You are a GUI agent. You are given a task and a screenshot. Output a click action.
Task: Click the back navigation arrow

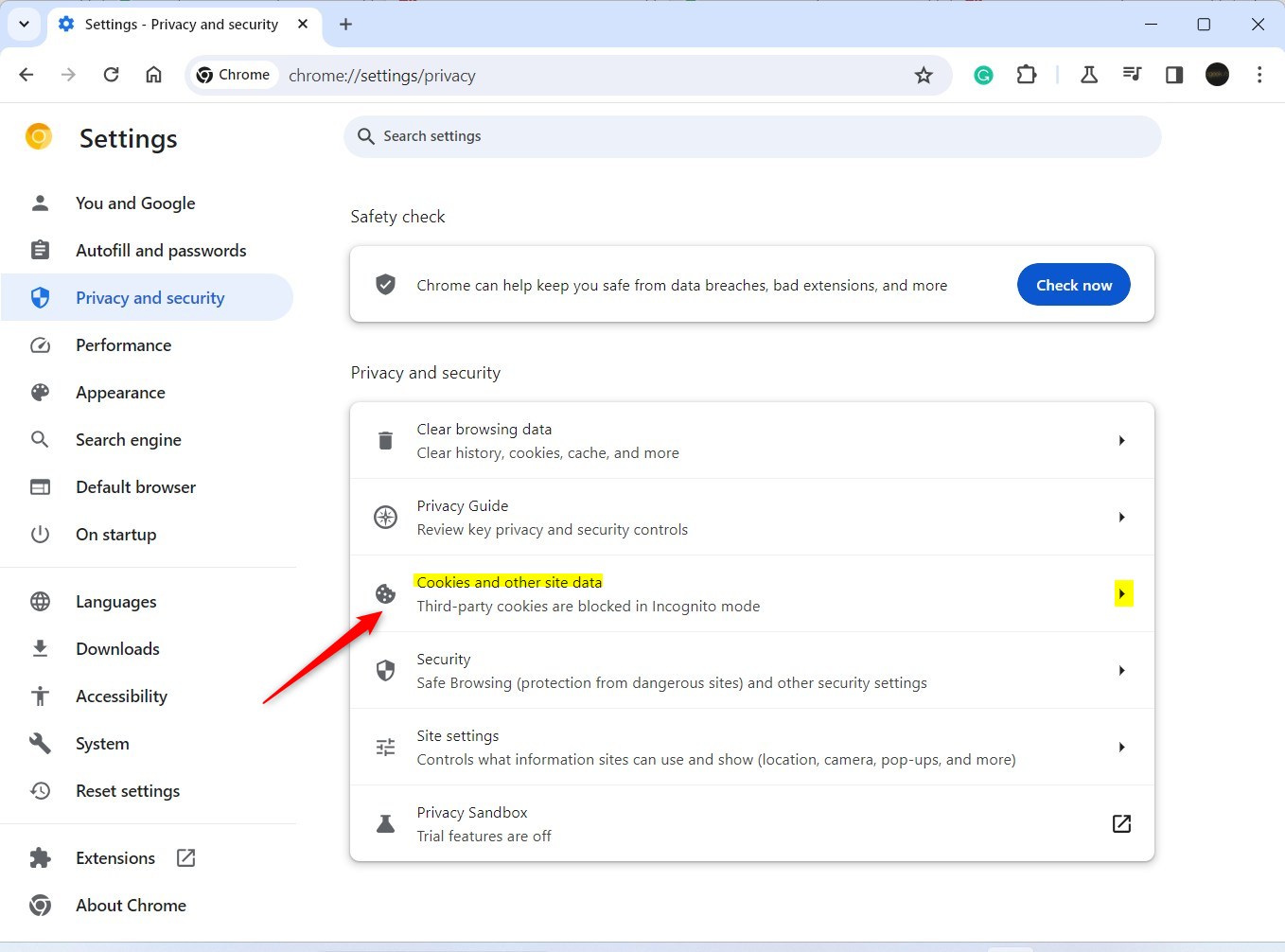[x=26, y=75]
